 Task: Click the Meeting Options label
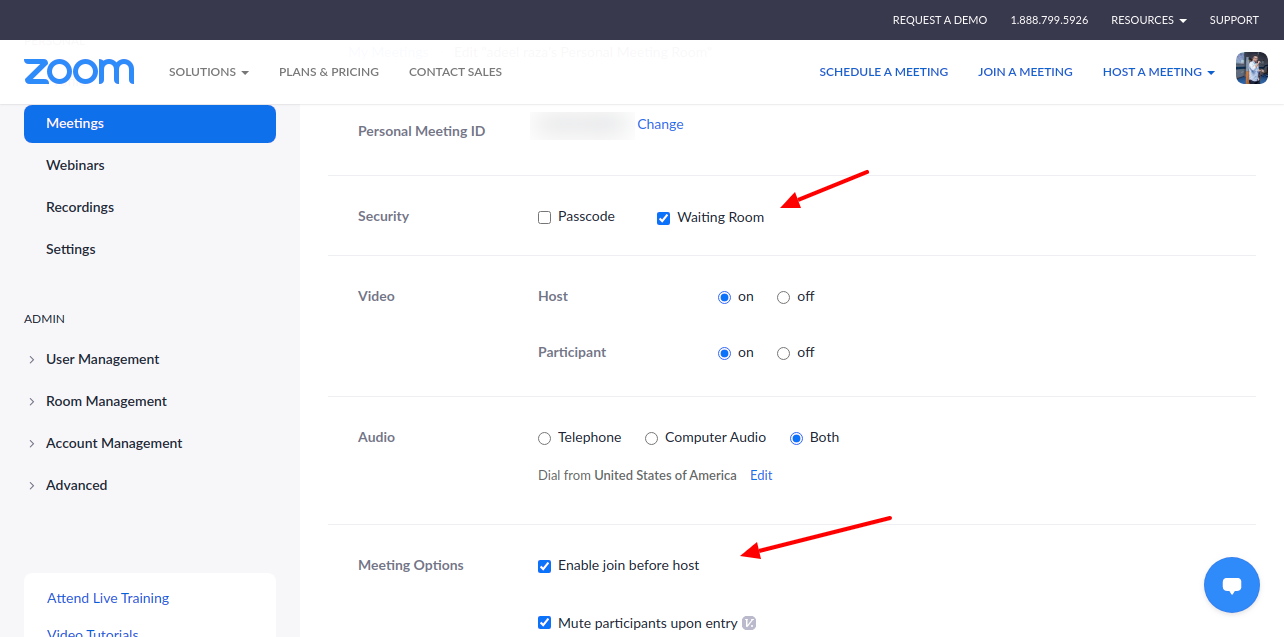pyautogui.click(x=411, y=565)
